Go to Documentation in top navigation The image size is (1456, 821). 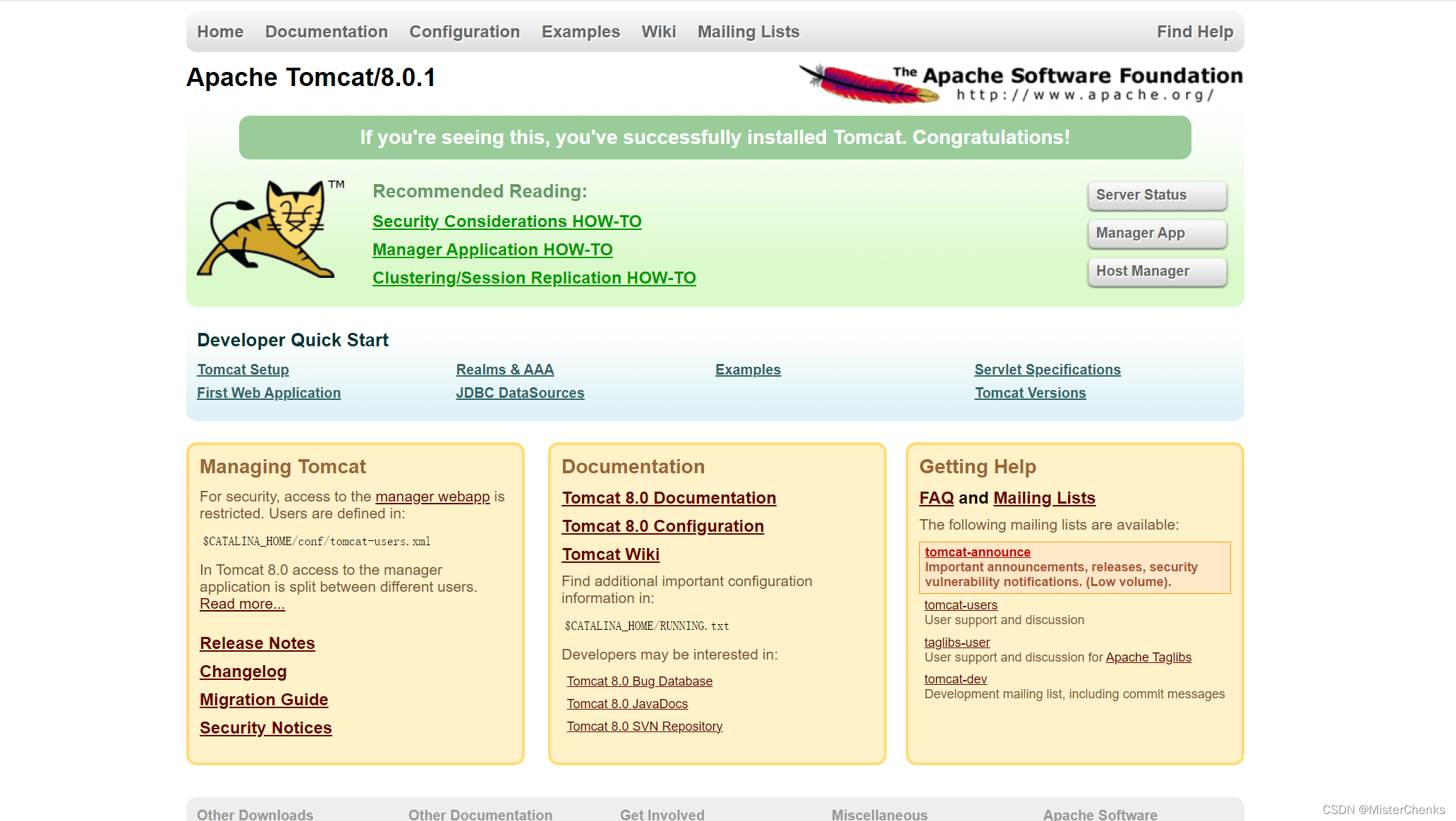(326, 32)
